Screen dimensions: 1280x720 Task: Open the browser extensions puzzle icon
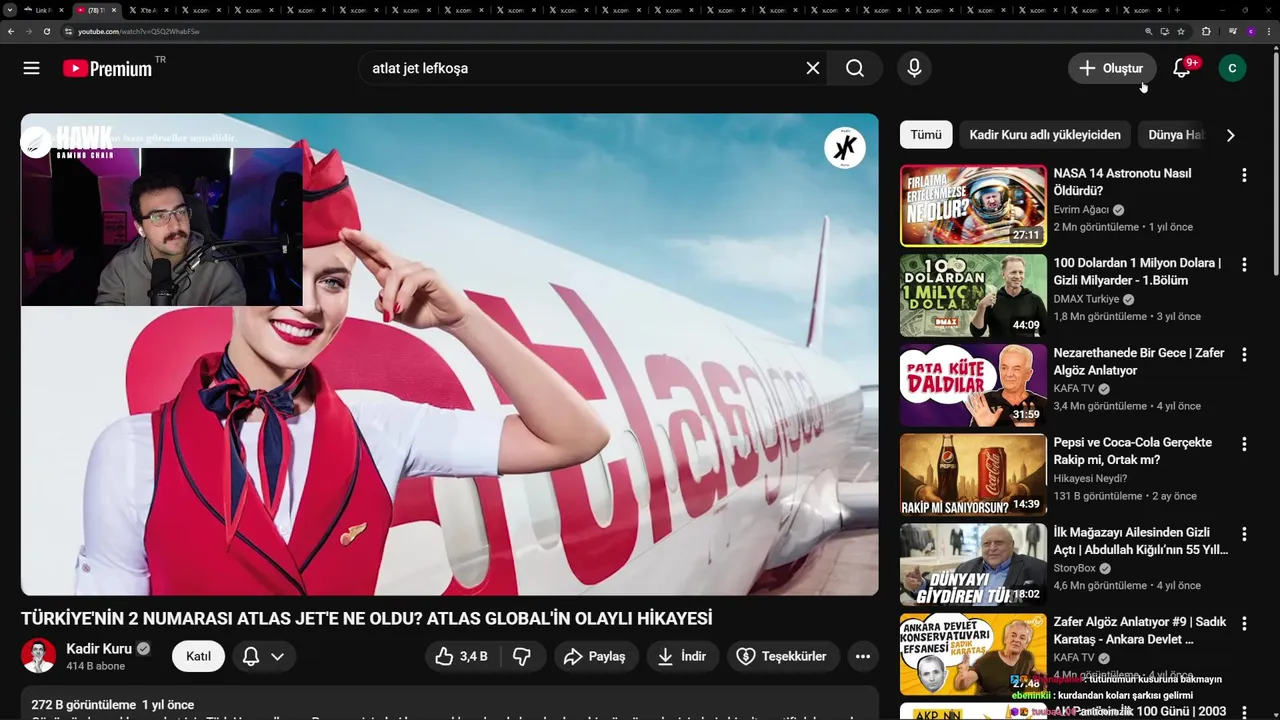tap(1206, 31)
